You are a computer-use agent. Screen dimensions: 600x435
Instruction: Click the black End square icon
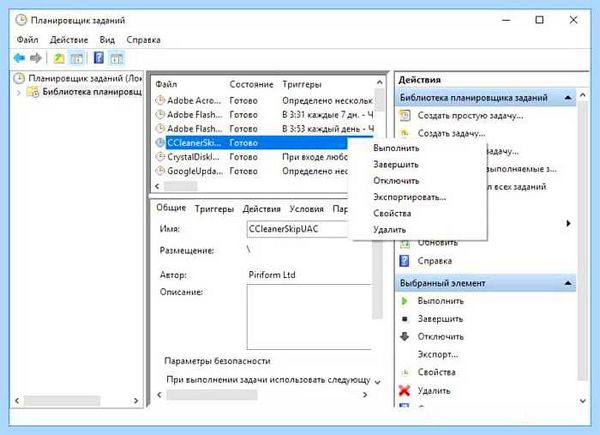point(405,319)
